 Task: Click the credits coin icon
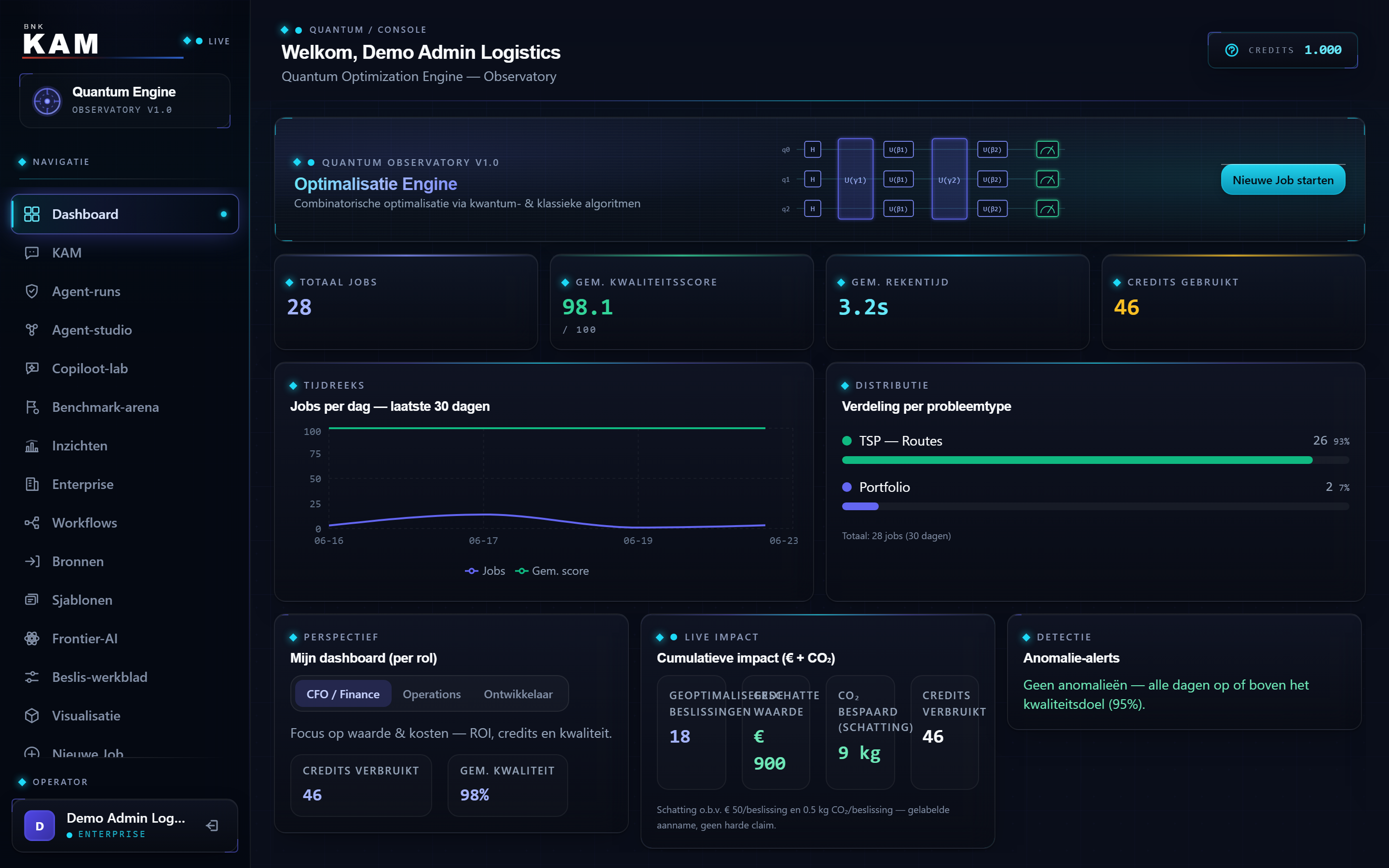[1232, 50]
